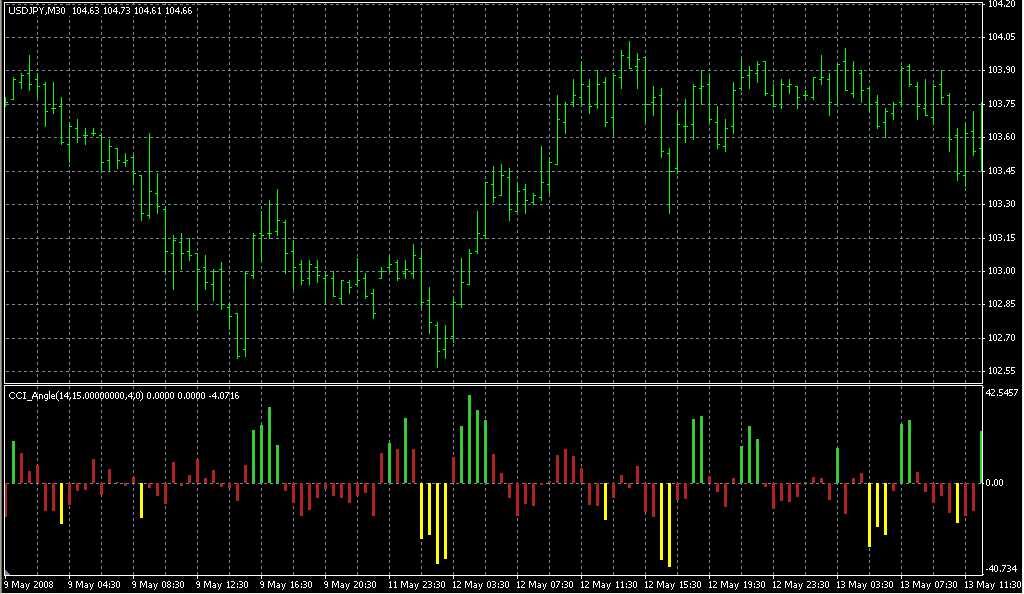Click the USDJPY,M30 chart title
The image size is (1024, 594).
pyautogui.click(x=37, y=11)
